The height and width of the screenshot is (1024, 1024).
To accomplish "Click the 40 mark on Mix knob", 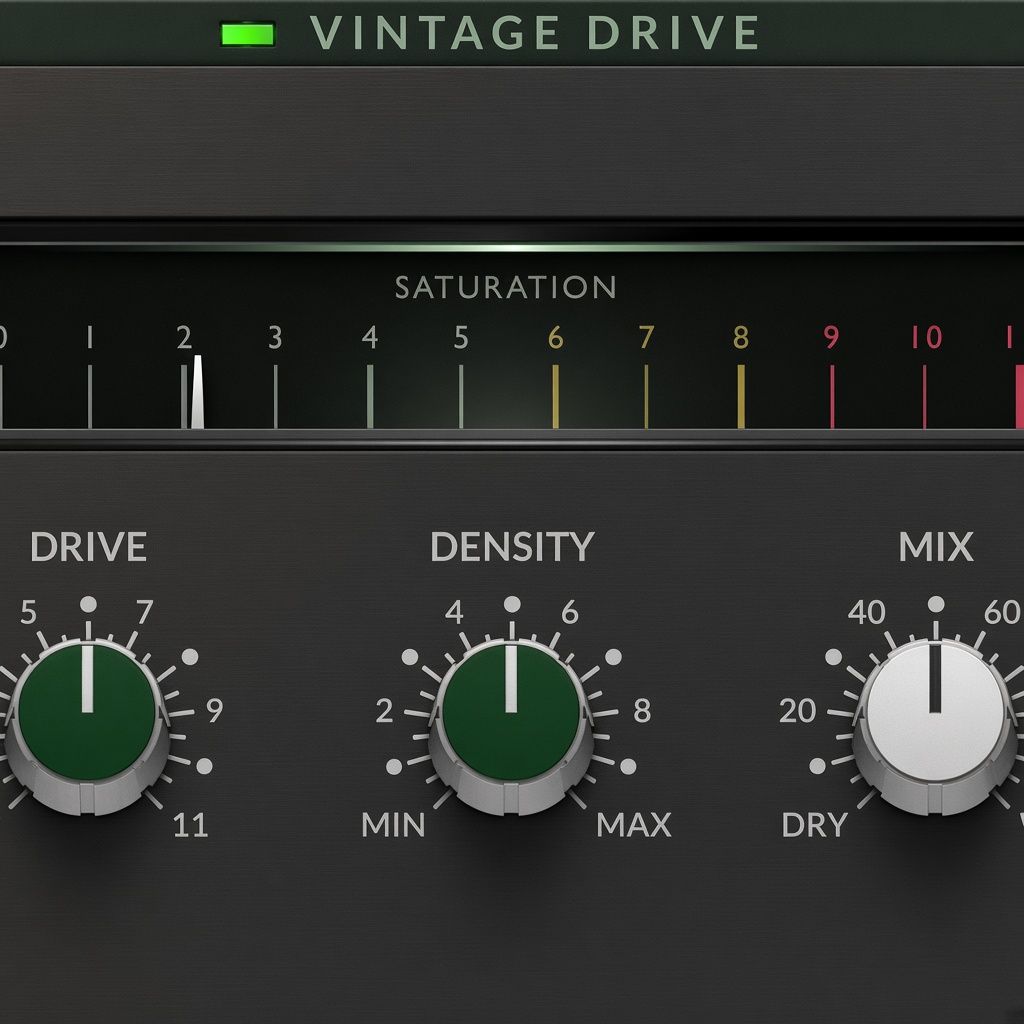I will click(x=867, y=612).
